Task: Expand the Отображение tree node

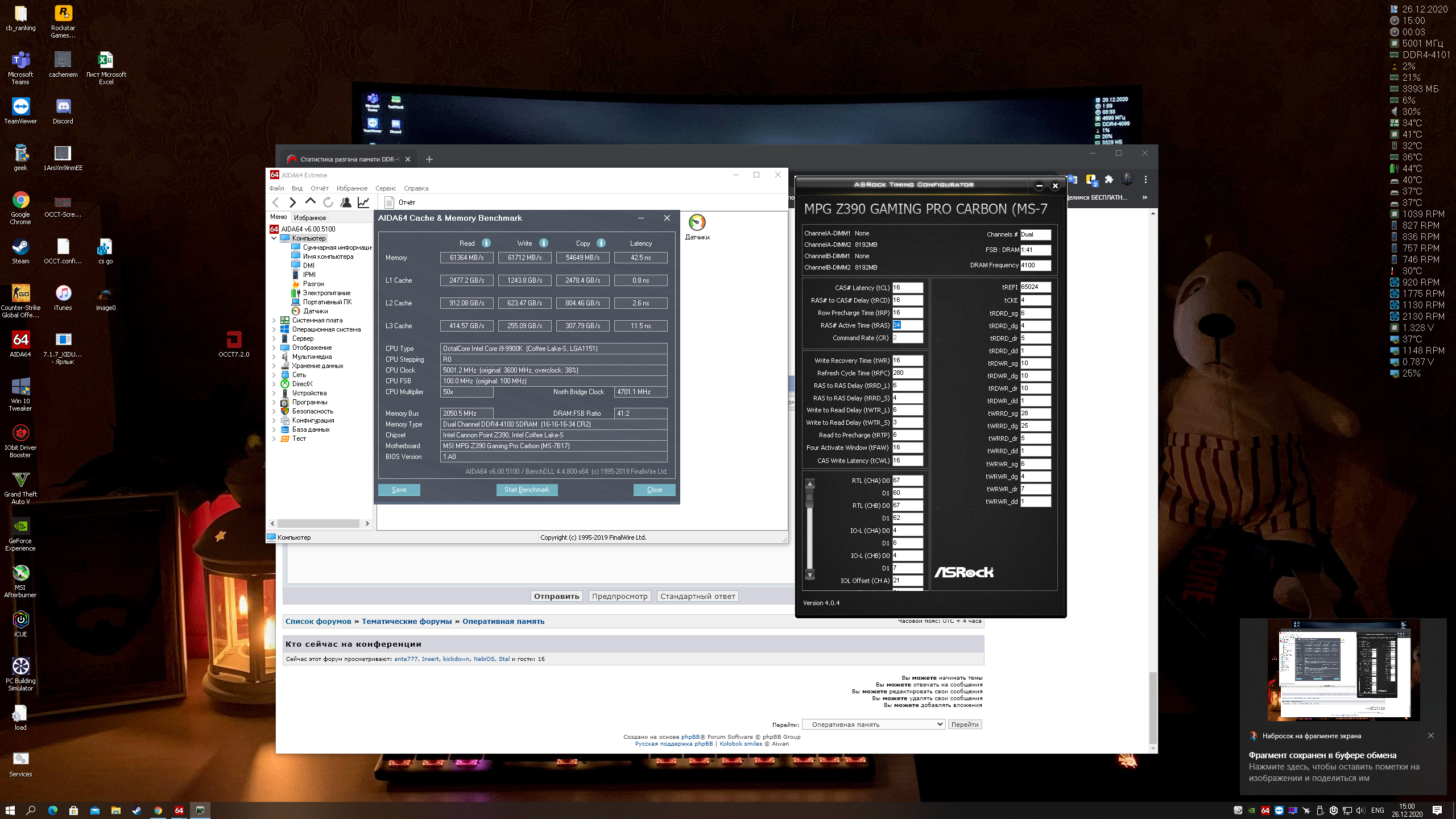Action: 274,348
